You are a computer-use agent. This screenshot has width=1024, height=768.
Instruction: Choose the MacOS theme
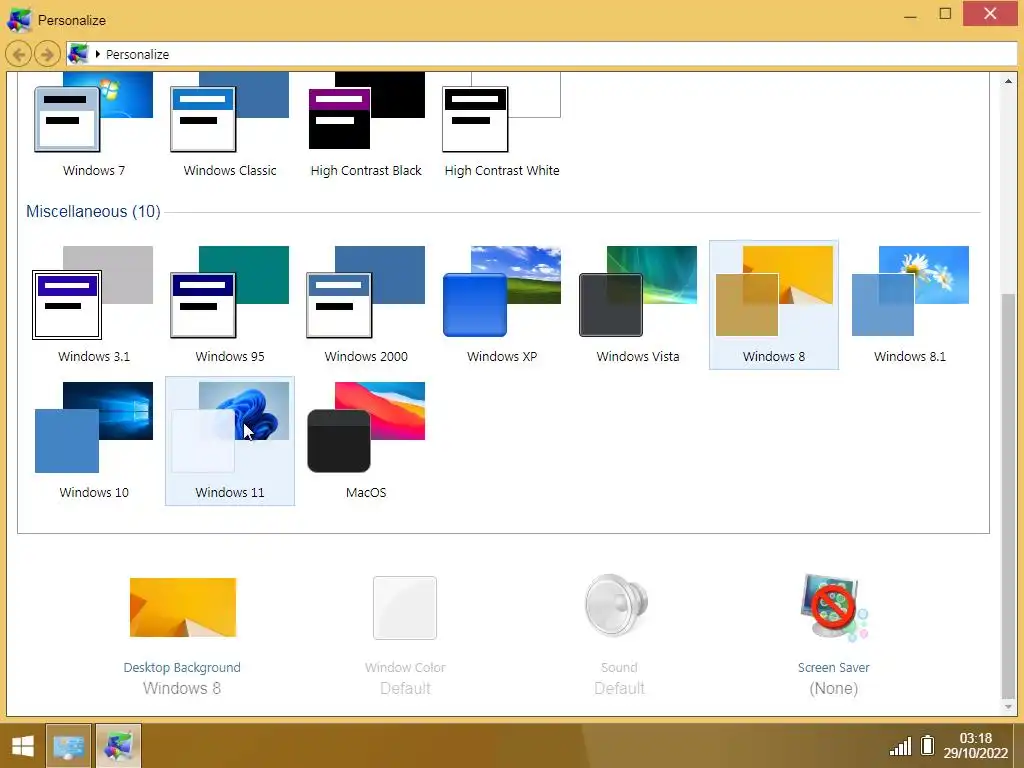click(366, 441)
